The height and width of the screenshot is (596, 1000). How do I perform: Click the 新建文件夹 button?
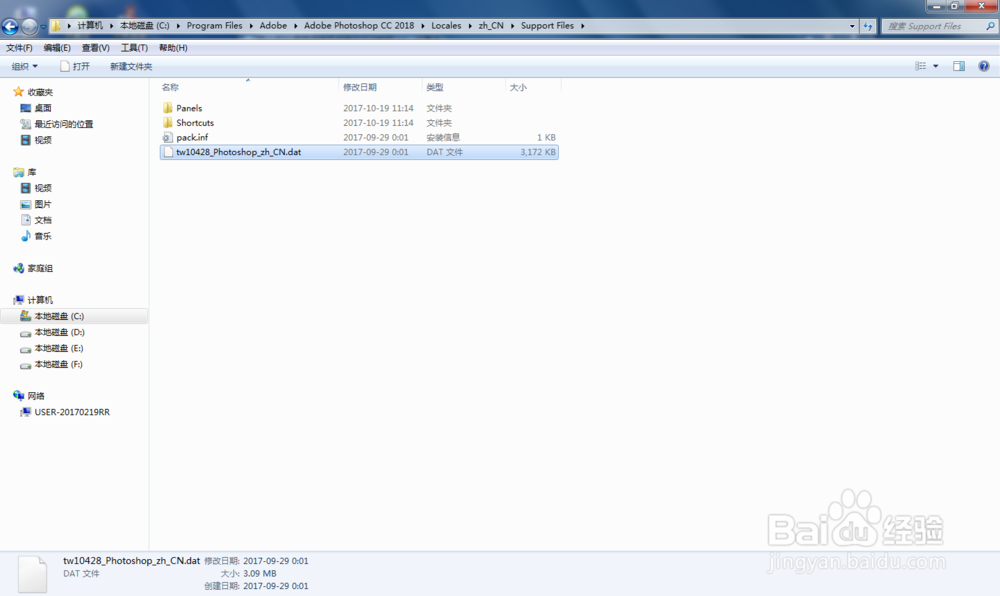click(131, 66)
